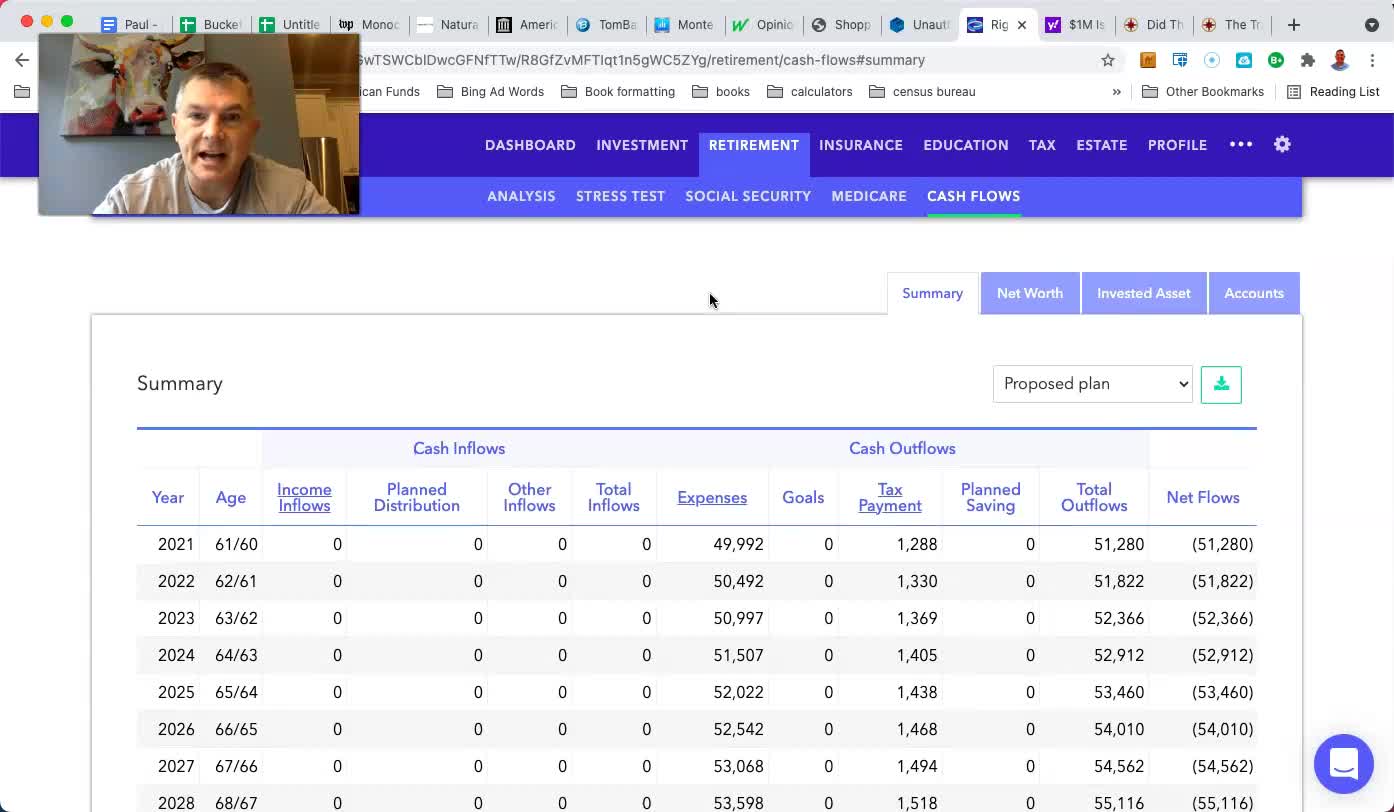1394x812 pixels.
Task: Open the chat support bubble
Action: pos(1343,763)
